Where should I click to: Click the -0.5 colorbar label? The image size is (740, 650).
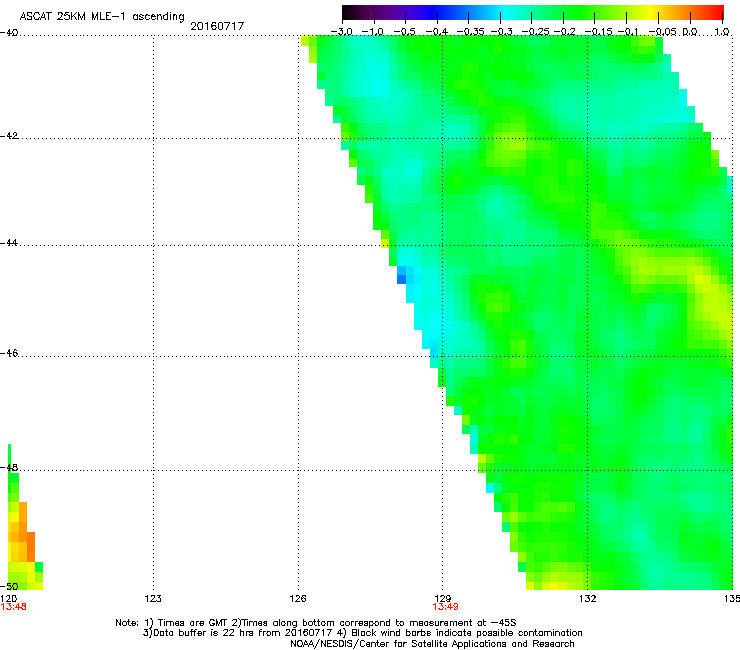[404, 32]
